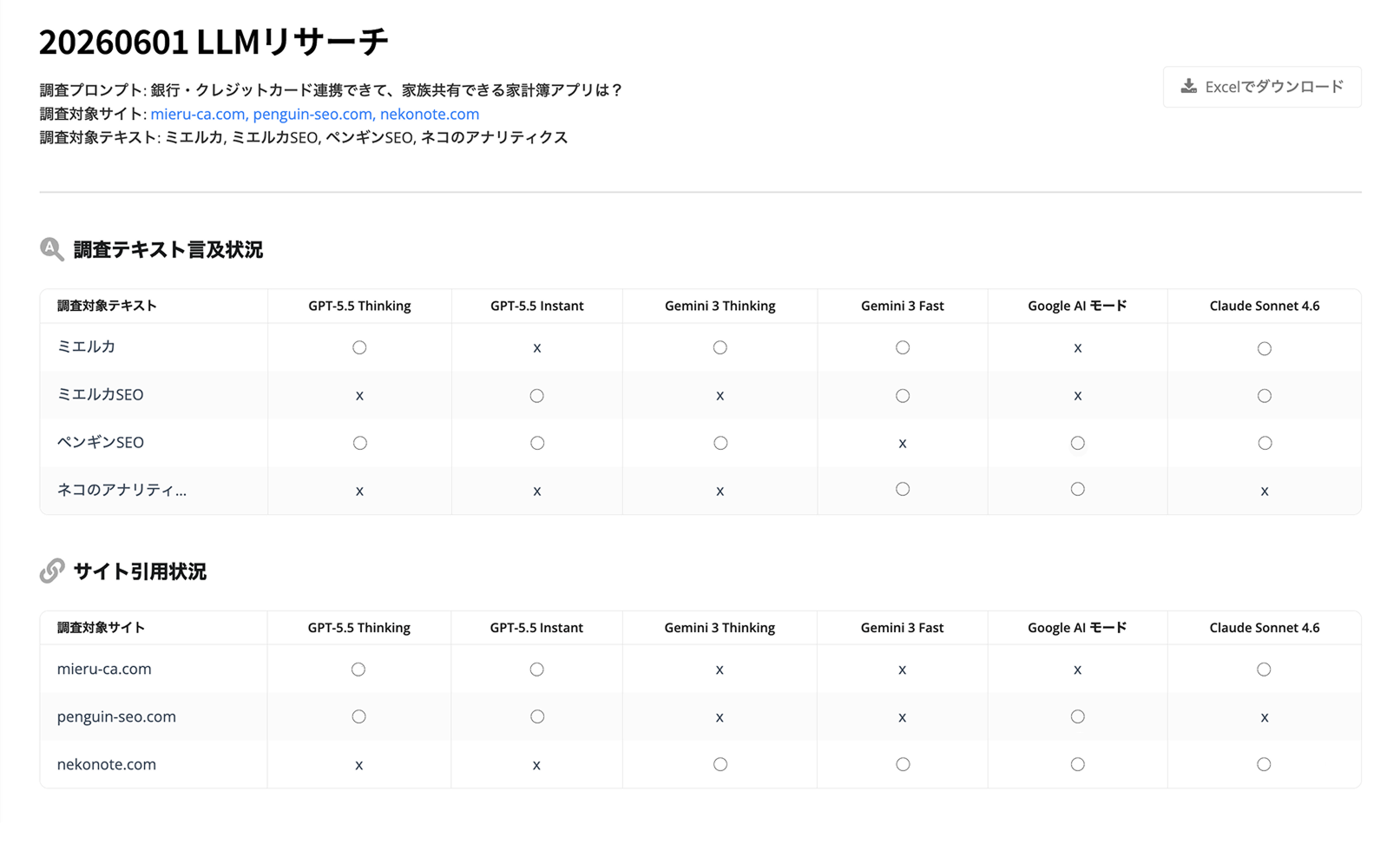Click Gemini 3 Thinking header in the mention table

click(x=720, y=306)
